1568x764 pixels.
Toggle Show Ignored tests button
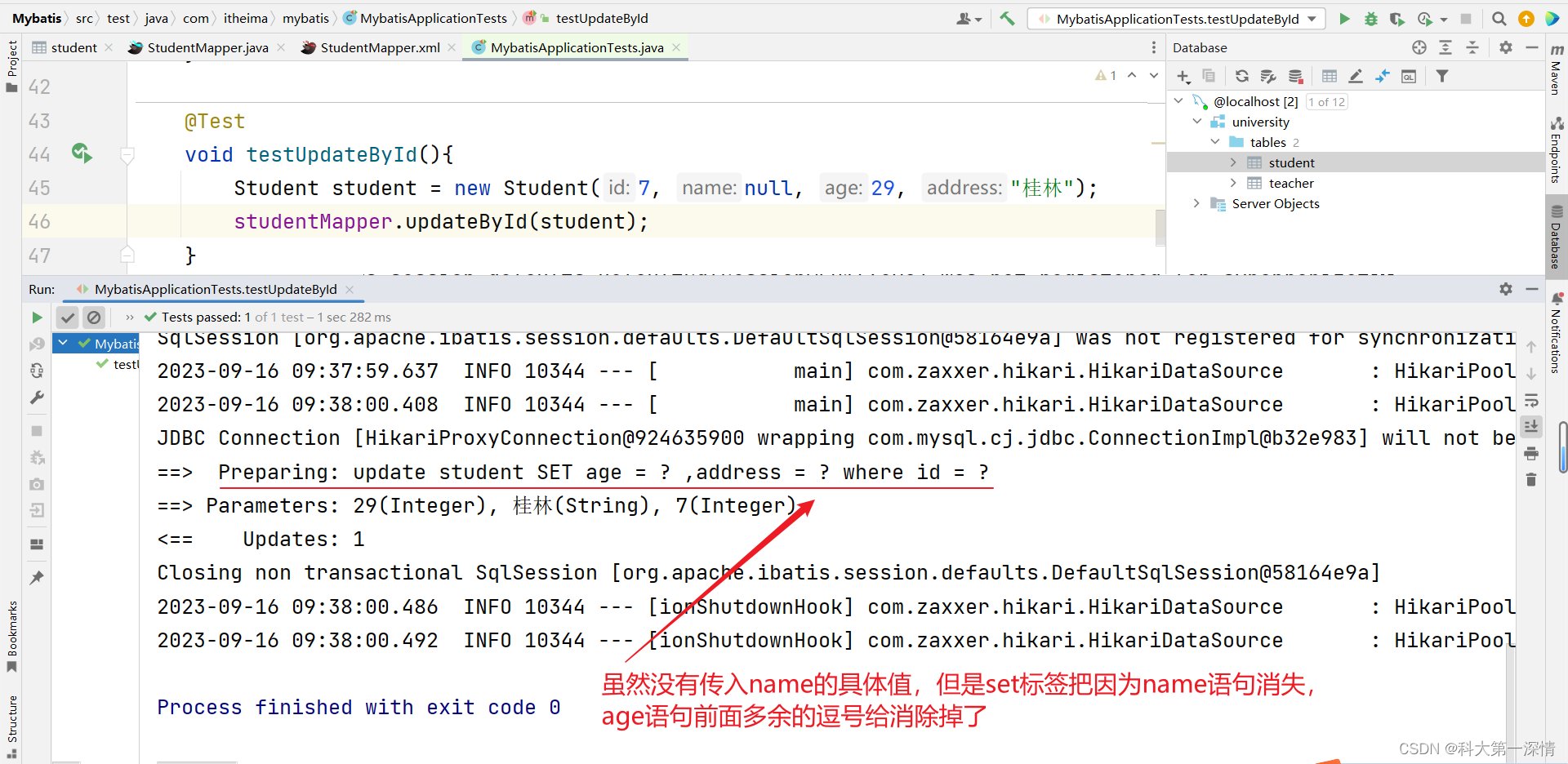[94, 318]
